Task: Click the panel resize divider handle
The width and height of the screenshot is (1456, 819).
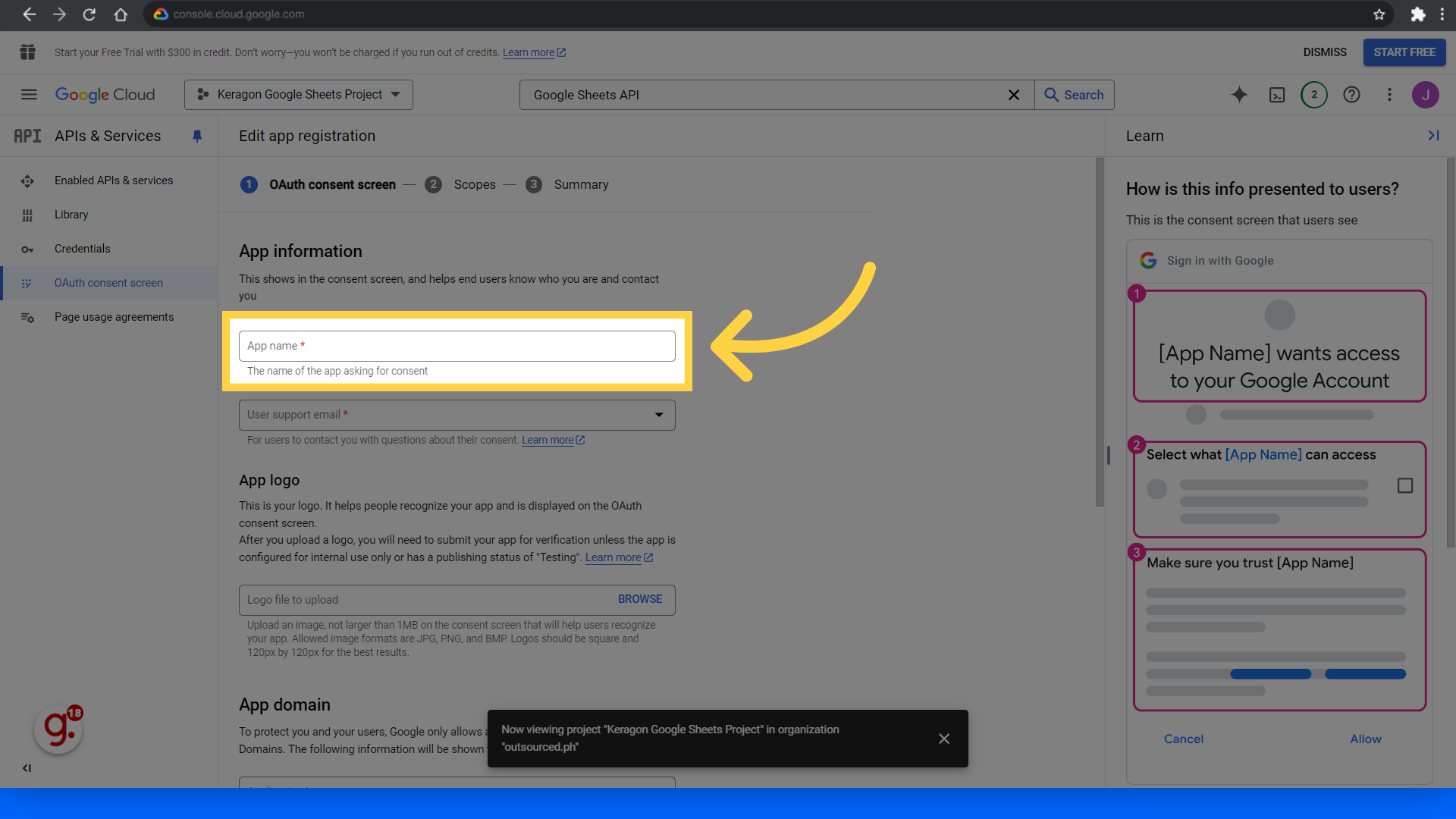Action: point(1108,455)
